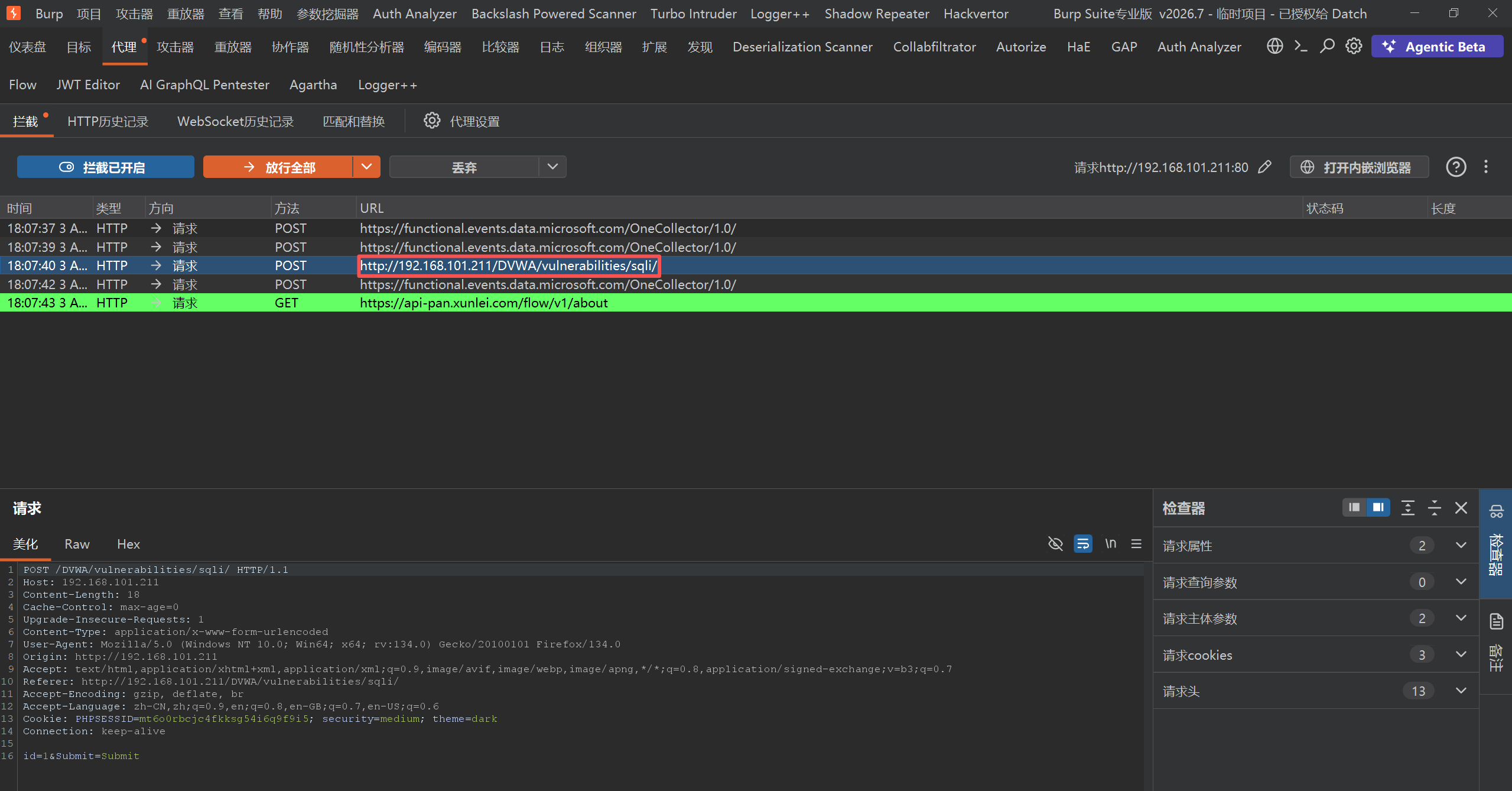Image resolution: width=1512 pixels, height=791 pixels.
Task: Click the Burp logo icon
Action: tap(13, 13)
